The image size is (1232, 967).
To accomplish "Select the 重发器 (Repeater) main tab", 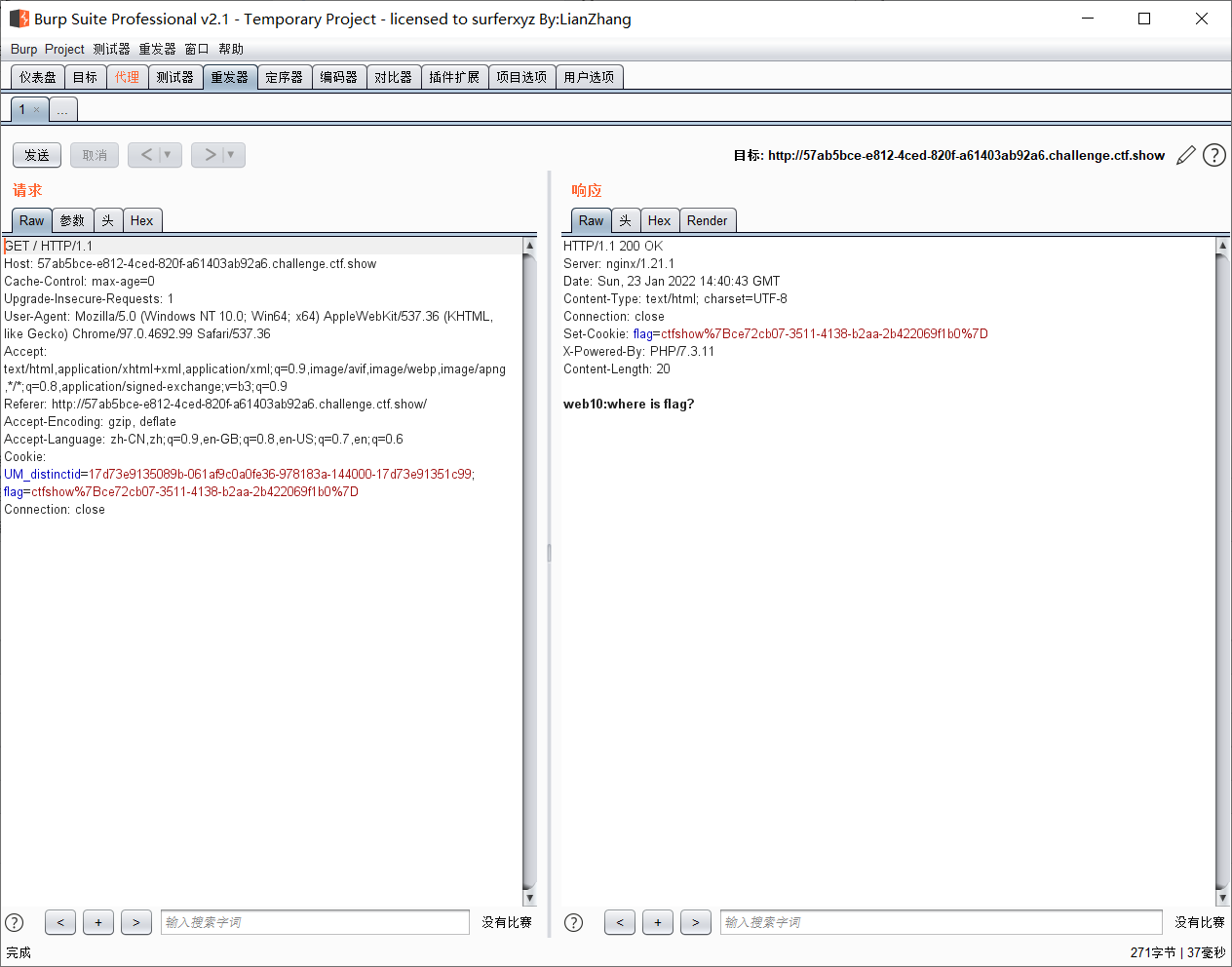I will pyautogui.click(x=230, y=77).
